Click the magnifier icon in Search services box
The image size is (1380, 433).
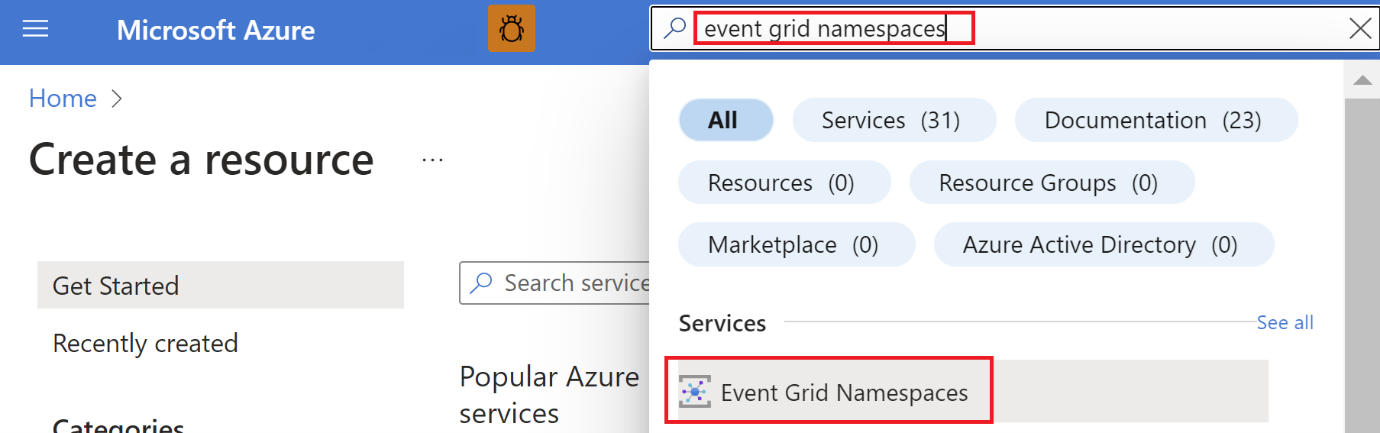click(x=482, y=283)
